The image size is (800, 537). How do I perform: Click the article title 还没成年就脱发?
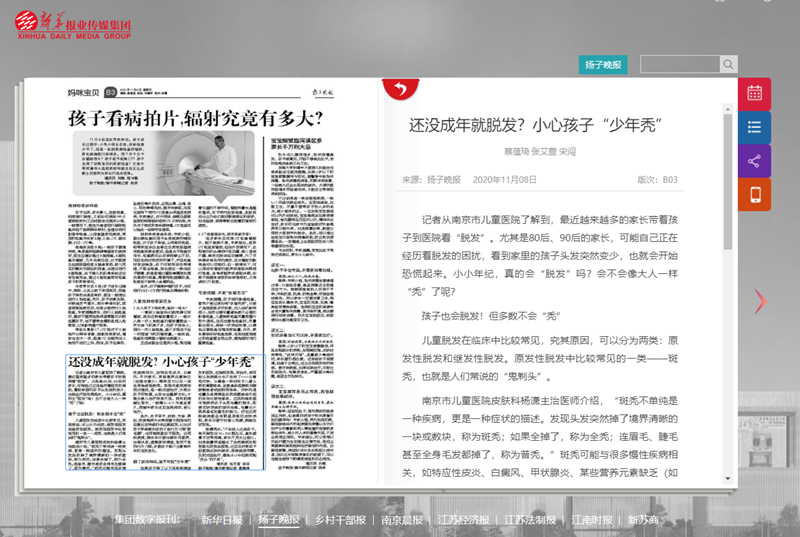click(536, 125)
